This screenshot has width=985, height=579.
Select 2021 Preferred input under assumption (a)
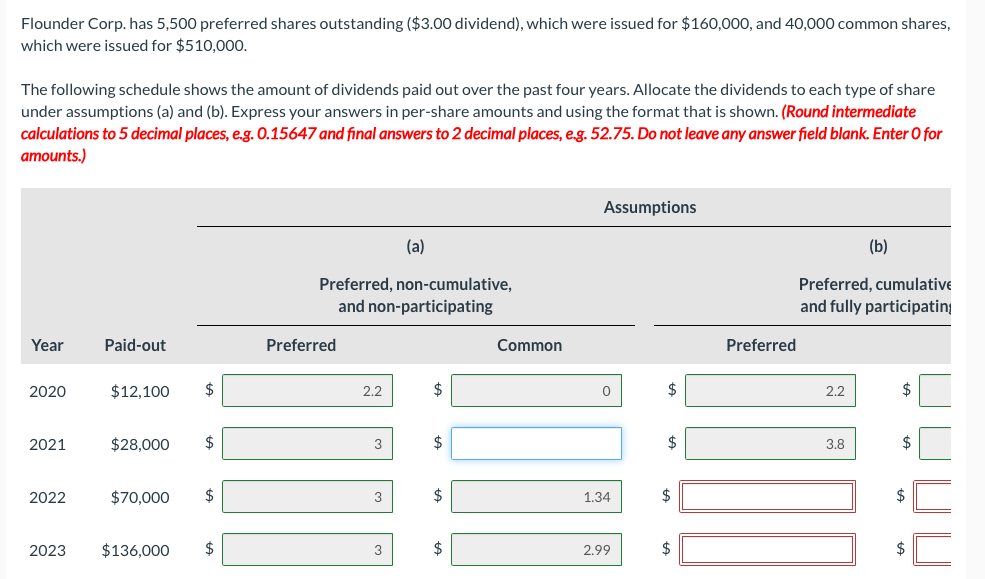coord(307,444)
